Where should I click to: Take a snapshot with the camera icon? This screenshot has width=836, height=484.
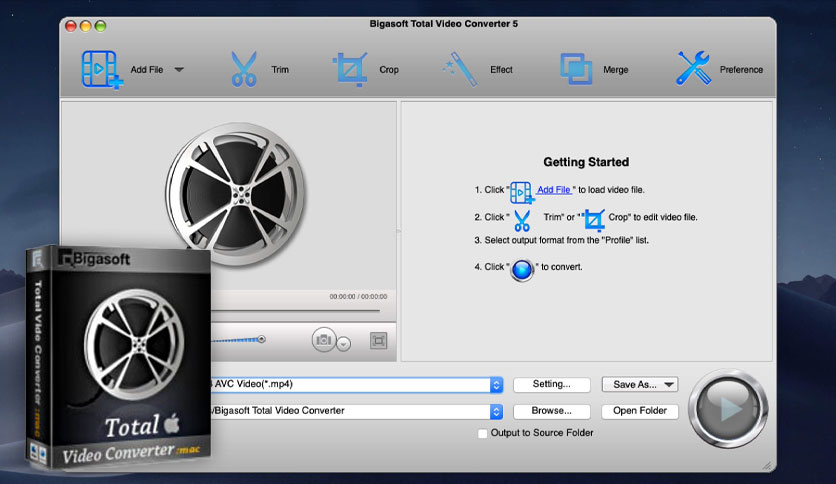tap(324, 340)
